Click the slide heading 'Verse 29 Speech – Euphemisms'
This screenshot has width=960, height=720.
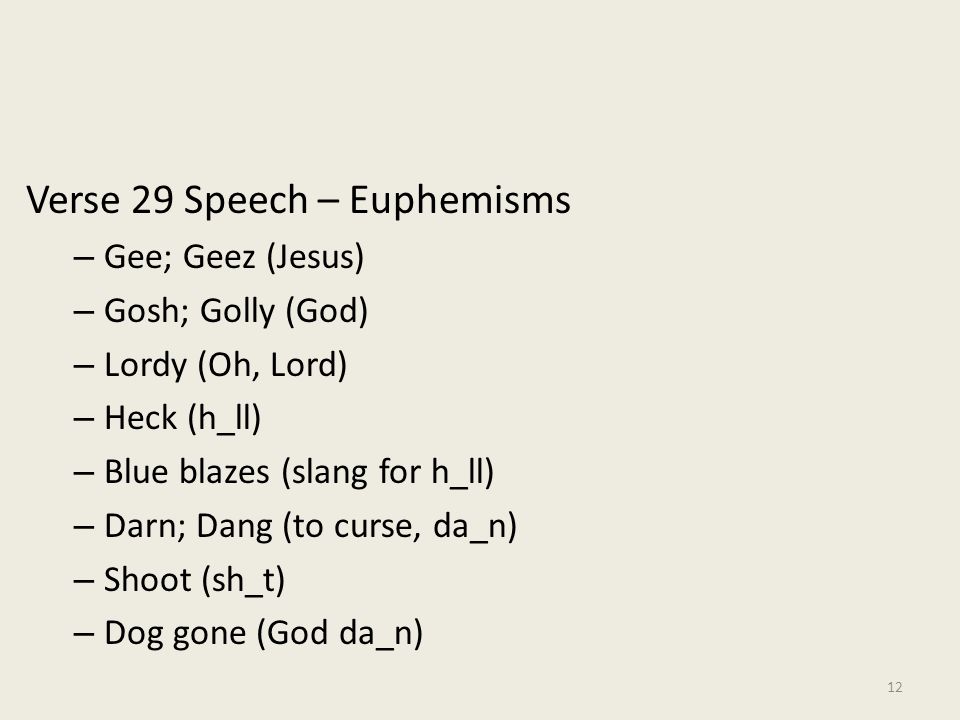[x=298, y=200]
